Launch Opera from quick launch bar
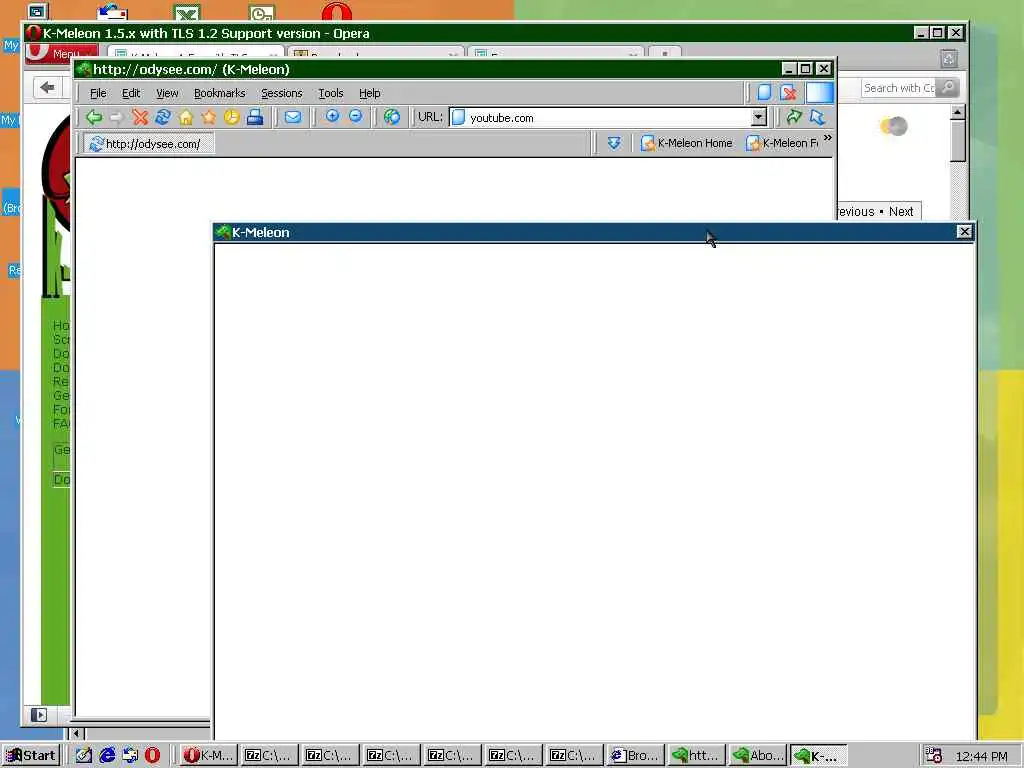 [152, 756]
